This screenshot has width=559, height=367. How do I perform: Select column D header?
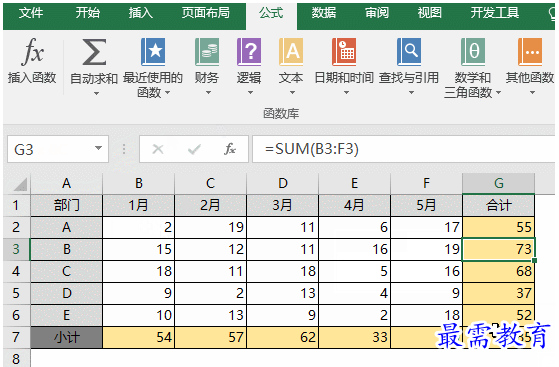[x=283, y=184]
